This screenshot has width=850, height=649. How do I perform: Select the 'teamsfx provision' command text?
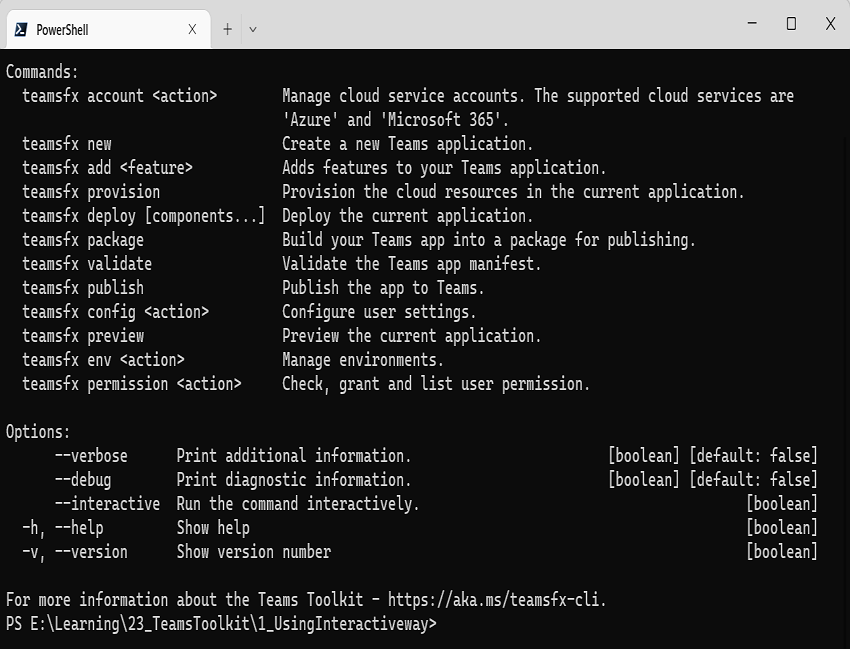point(90,192)
